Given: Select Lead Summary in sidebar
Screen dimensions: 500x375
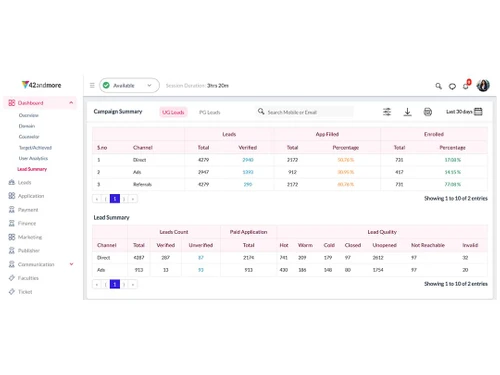Looking at the screenshot, I should click(x=32, y=169).
